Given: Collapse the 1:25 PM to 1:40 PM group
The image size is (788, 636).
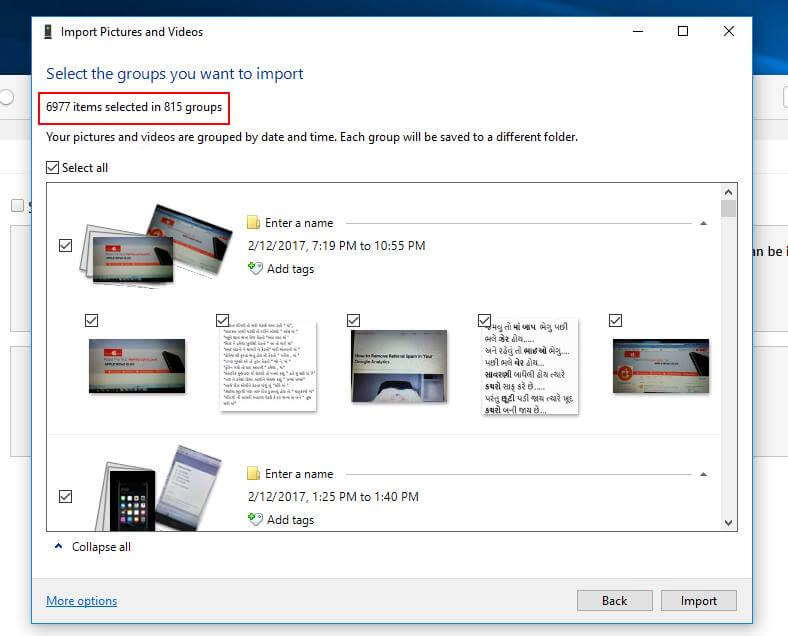Looking at the screenshot, I should [x=704, y=474].
